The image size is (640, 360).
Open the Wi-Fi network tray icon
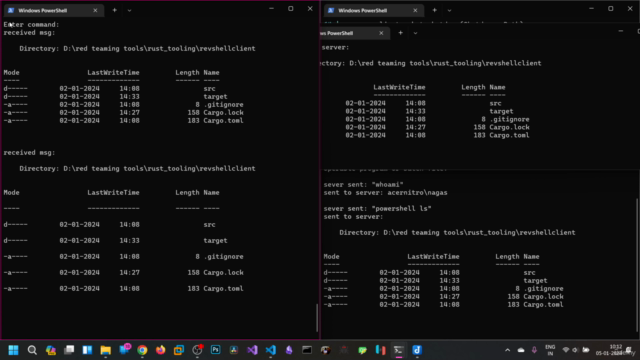(566, 350)
